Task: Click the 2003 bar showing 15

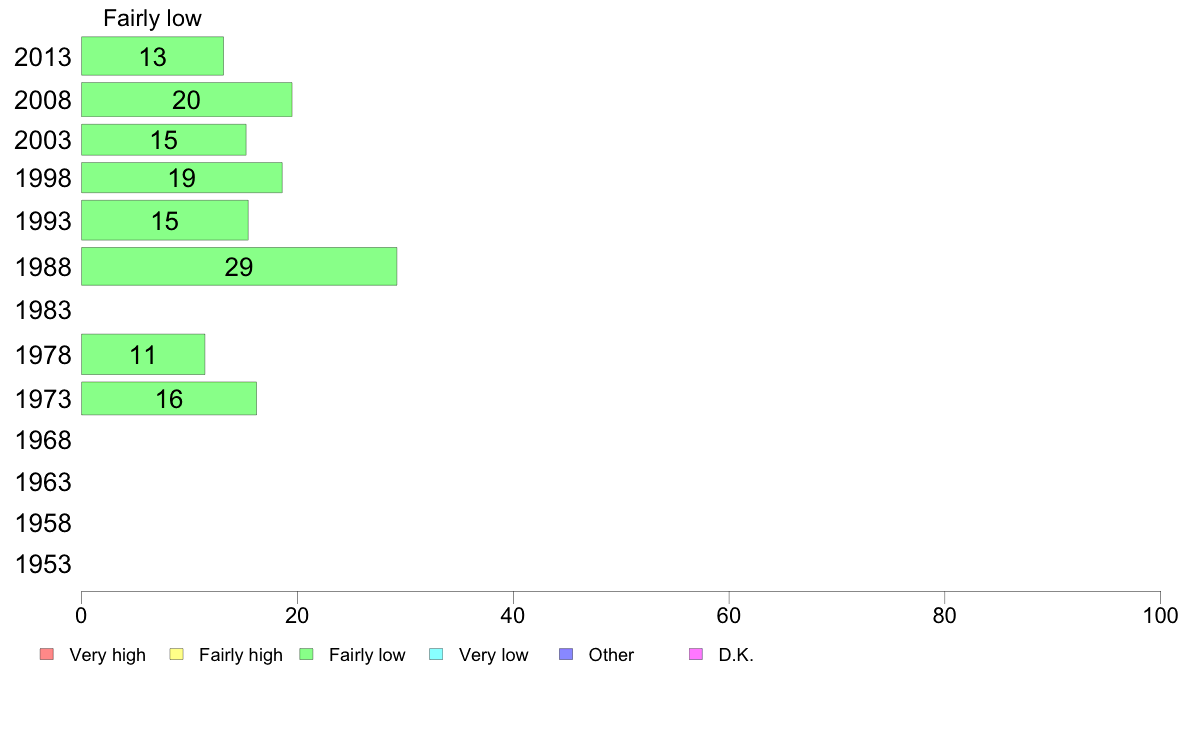Action: coord(163,140)
